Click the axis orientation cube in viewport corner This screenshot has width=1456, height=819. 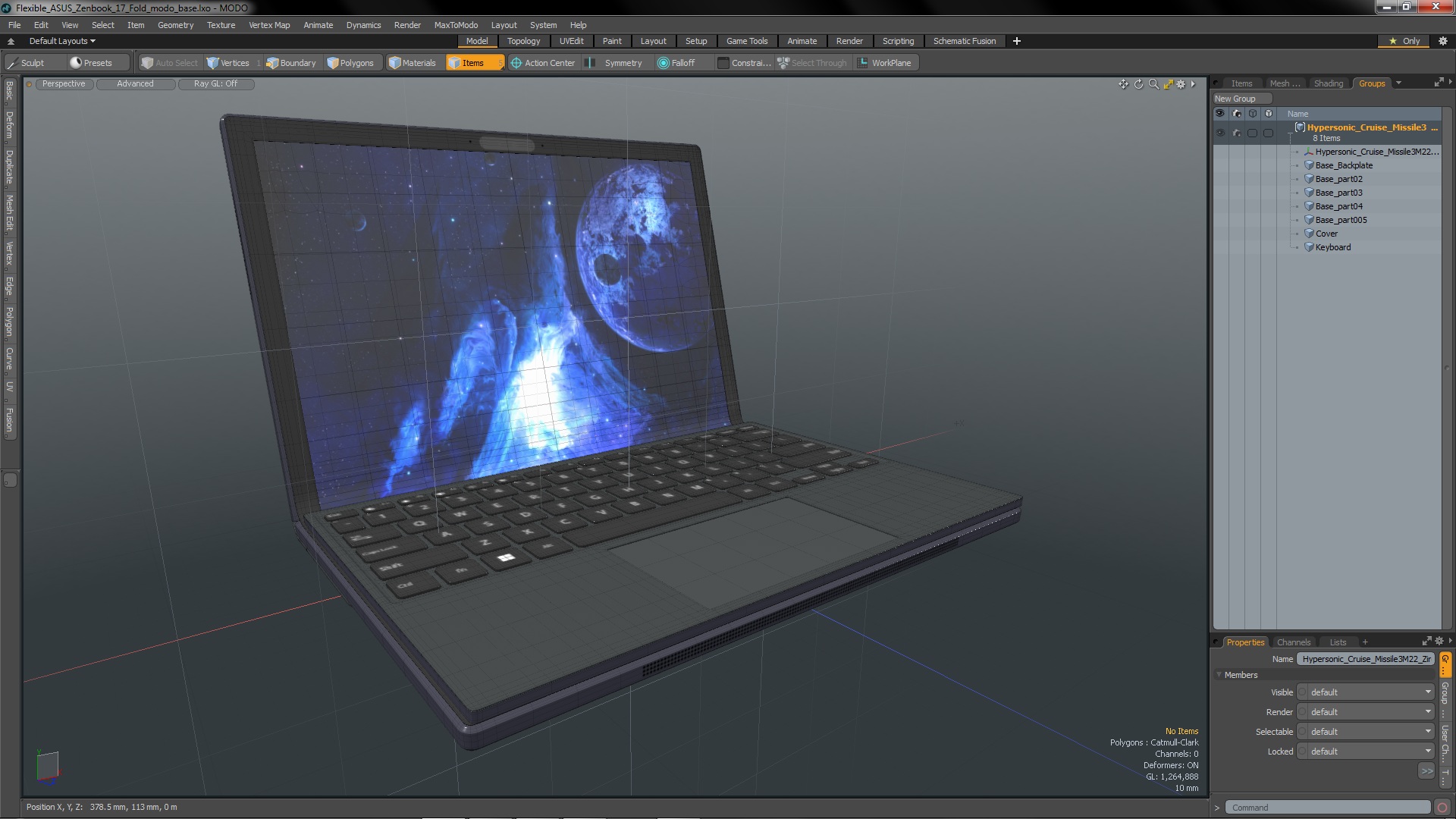point(48,765)
